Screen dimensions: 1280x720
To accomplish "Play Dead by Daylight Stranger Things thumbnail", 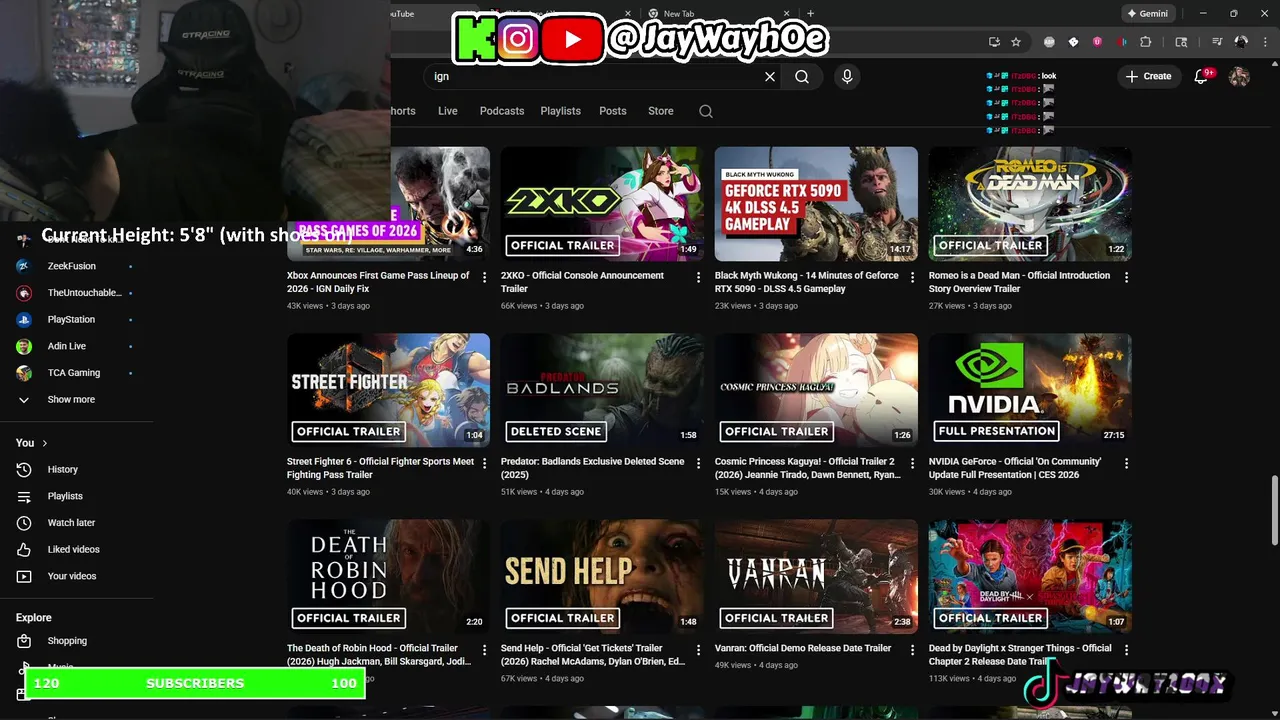I will (1030, 576).
